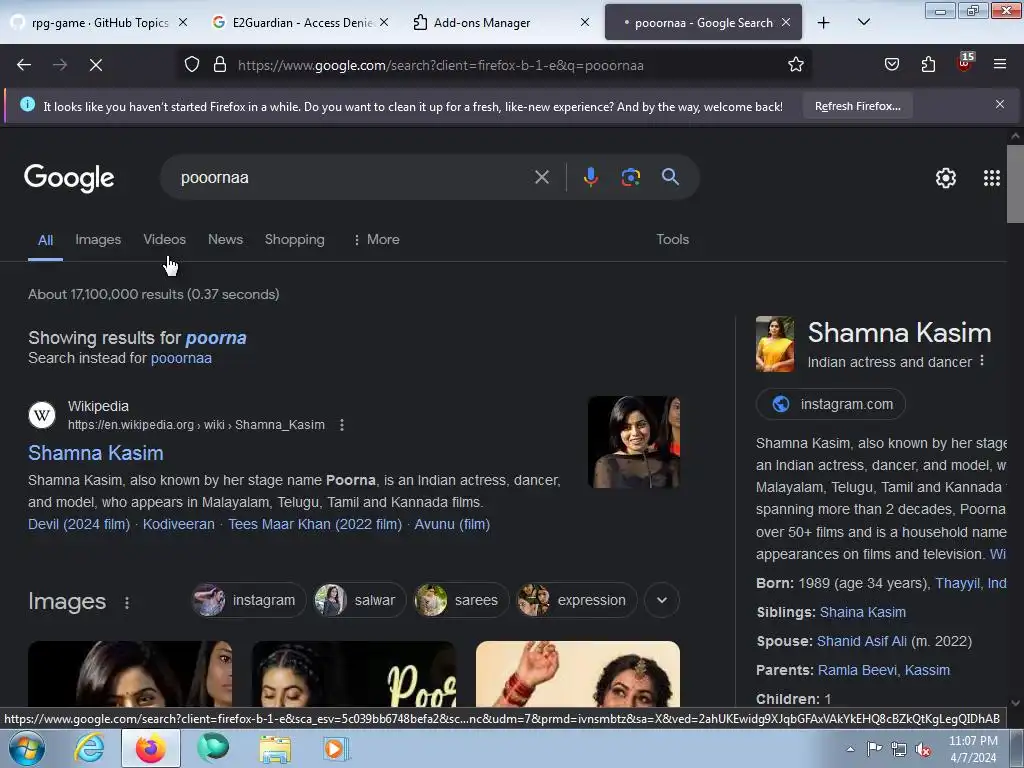Start voice search with microphone

(x=590, y=177)
